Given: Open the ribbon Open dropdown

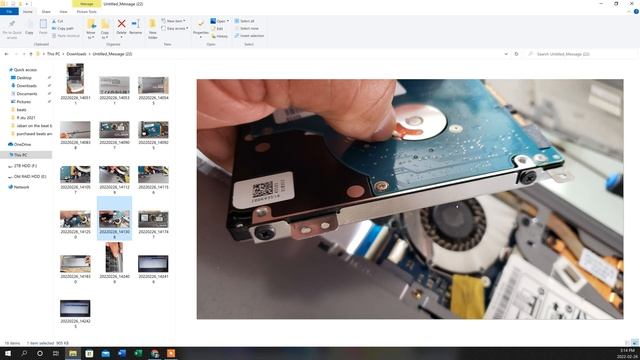Looking at the screenshot, I should point(220,21).
